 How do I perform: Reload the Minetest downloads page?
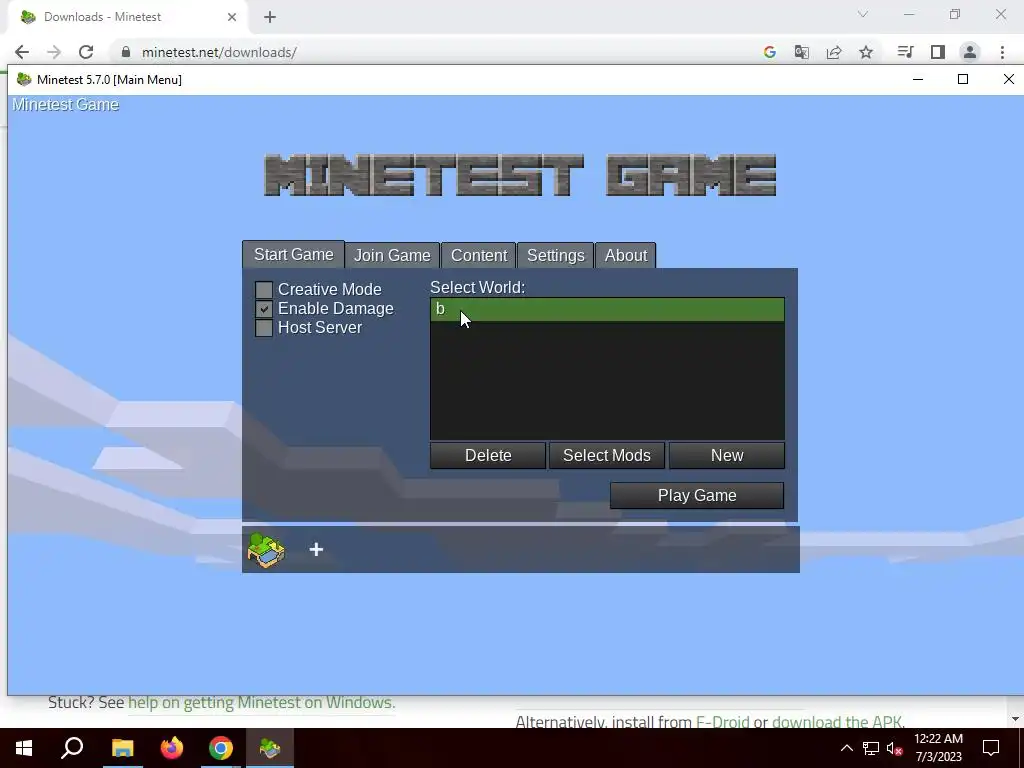pyautogui.click(x=86, y=52)
